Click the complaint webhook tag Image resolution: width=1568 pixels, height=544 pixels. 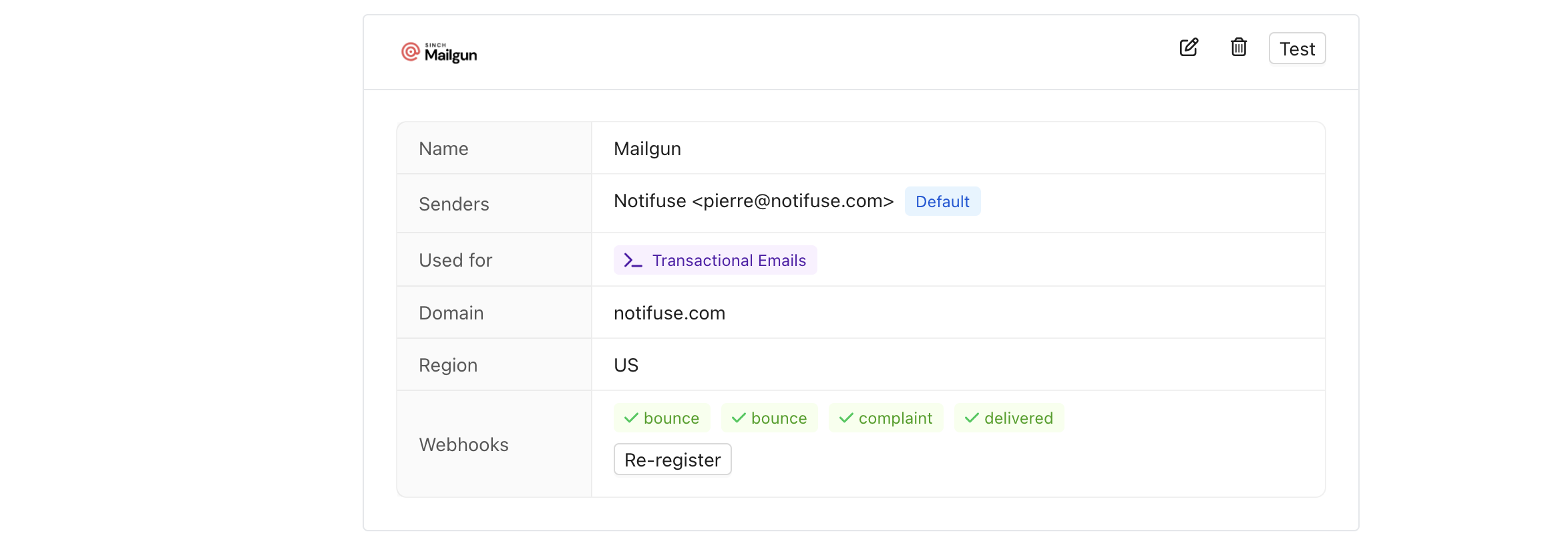[886, 418]
